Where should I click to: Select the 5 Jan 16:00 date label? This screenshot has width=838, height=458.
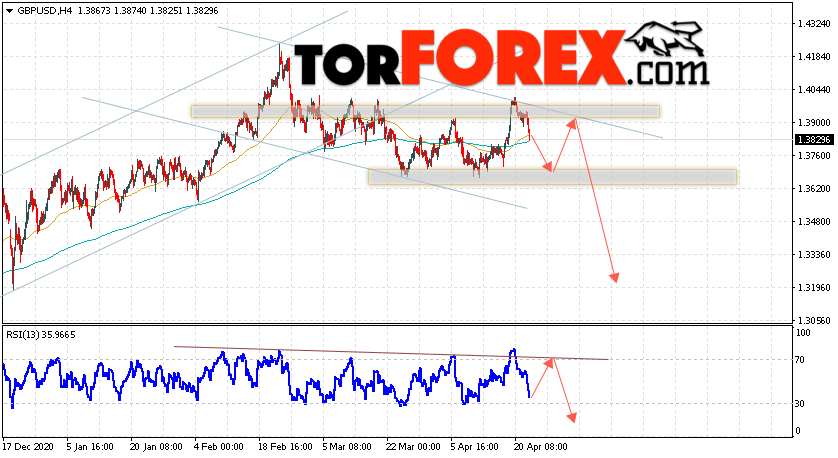tap(90, 447)
